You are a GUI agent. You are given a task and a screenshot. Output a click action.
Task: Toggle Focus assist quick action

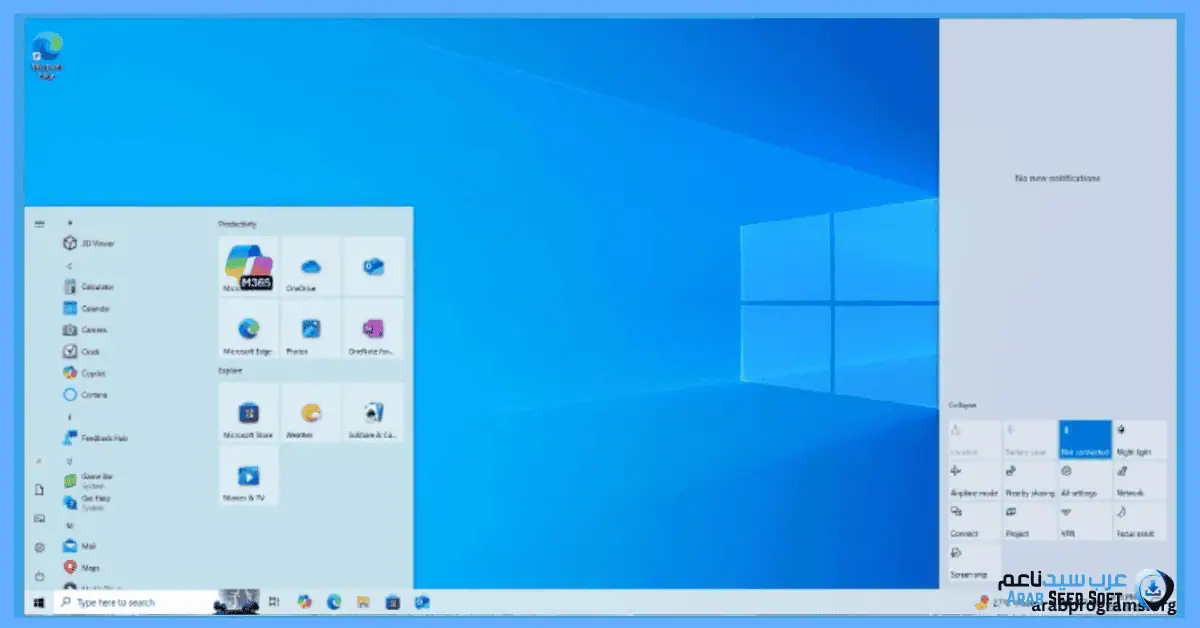point(1139,521)
